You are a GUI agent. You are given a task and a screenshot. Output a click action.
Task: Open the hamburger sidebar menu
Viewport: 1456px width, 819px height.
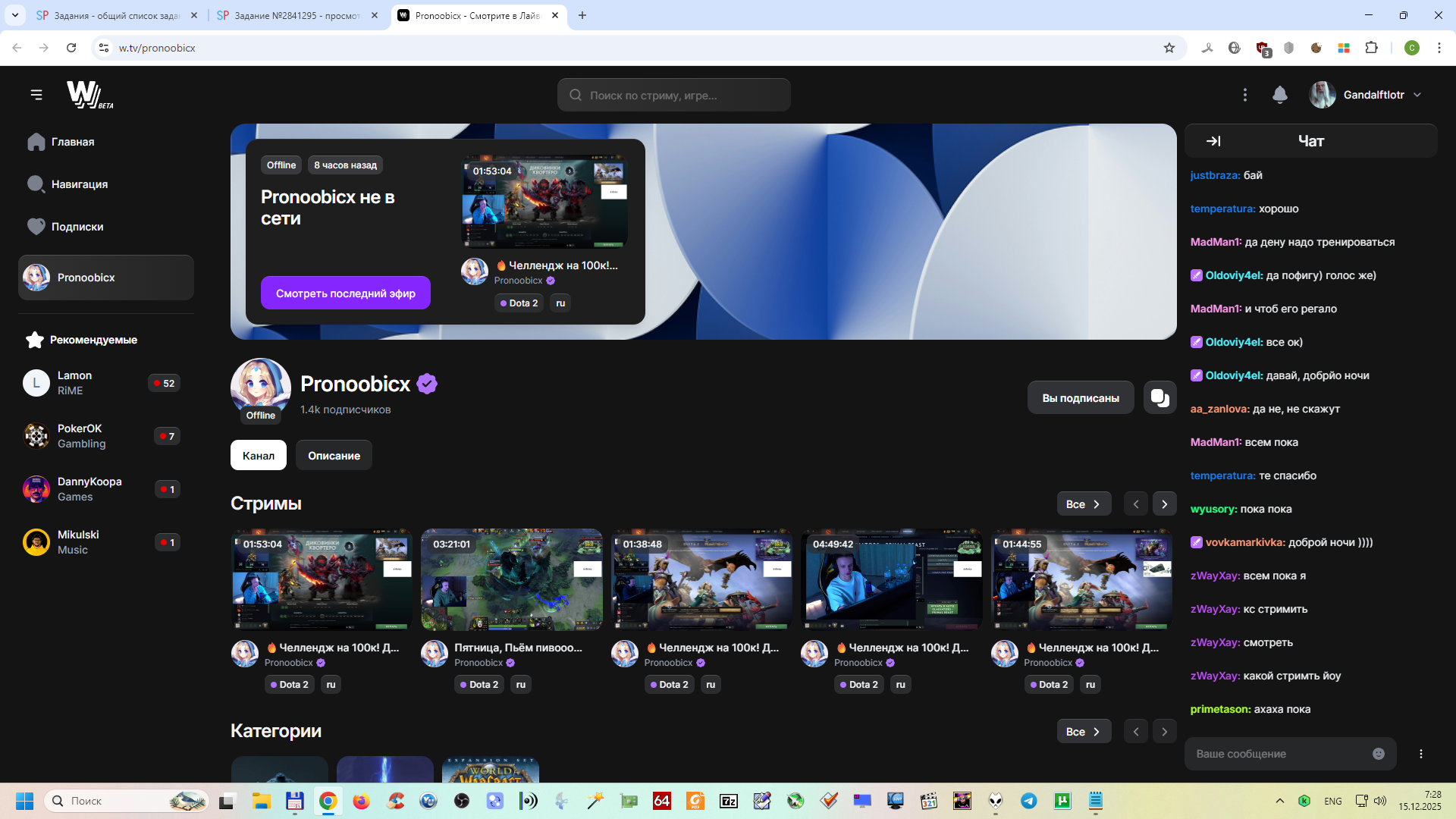pos(36,95)
